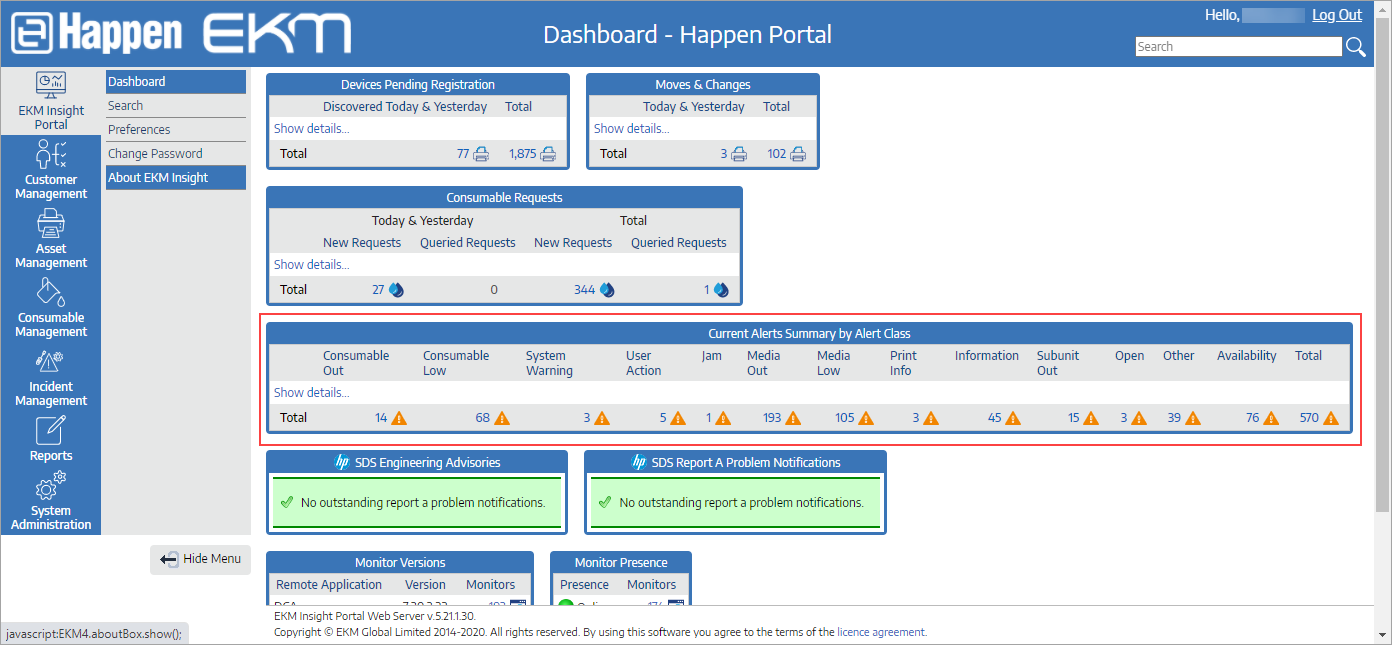The width and height of the screenshot is (1392, 645).
Task: Click printer icon beside 1,875 total devices
Action: pos(548,154)
